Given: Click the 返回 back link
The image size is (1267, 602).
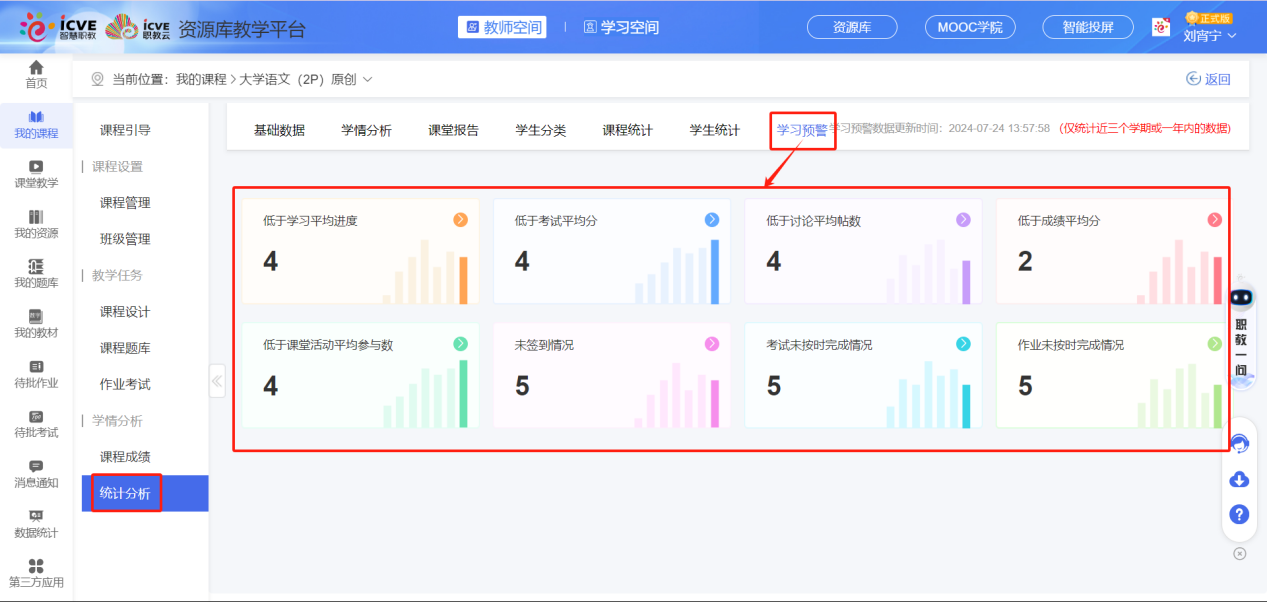Looking at the screenshot, I should [1209, 76].
